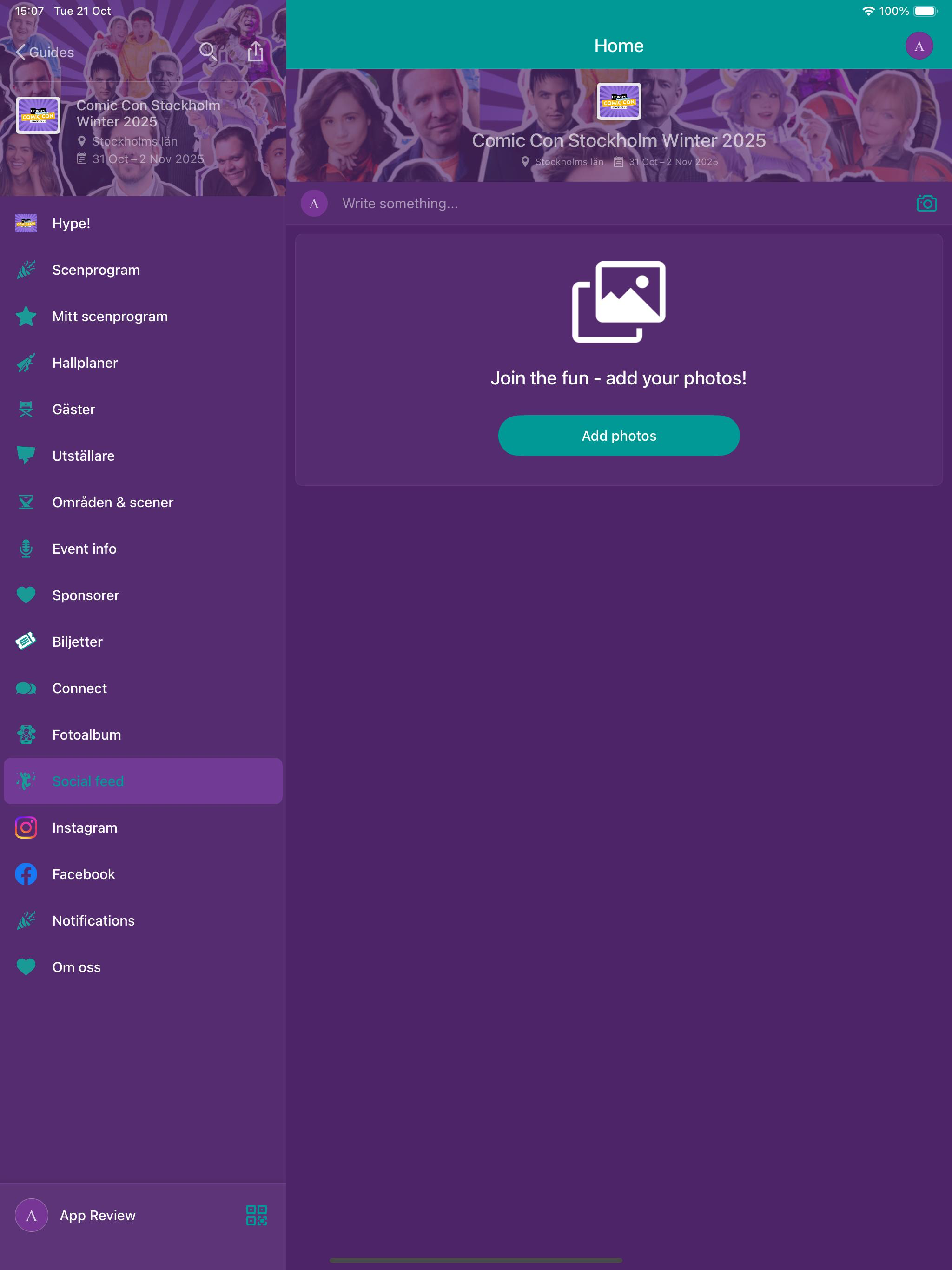This screenshot has height=1270, width=952.
Task: Tap the Notifications confetti icon
Action: tap(26, 920)
